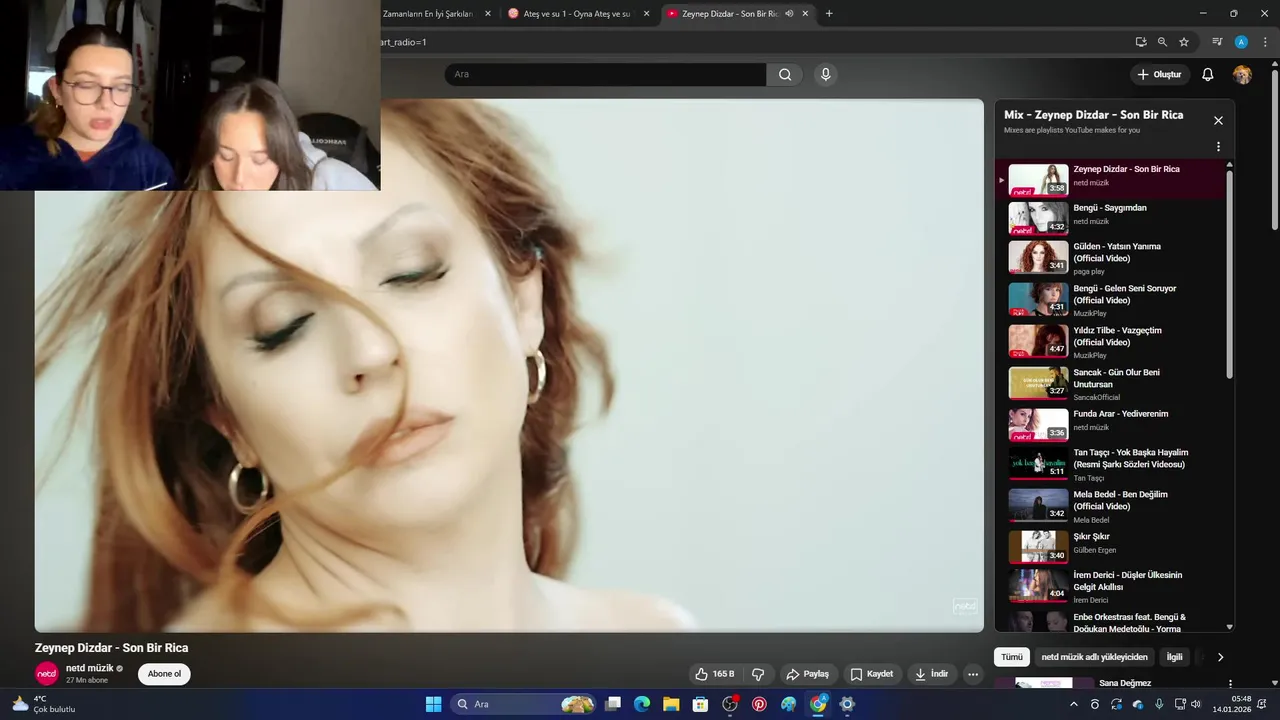This screenshot has width=1280, height=720.
Task: Like the video with thumbs up
Action: pos(715,674)
